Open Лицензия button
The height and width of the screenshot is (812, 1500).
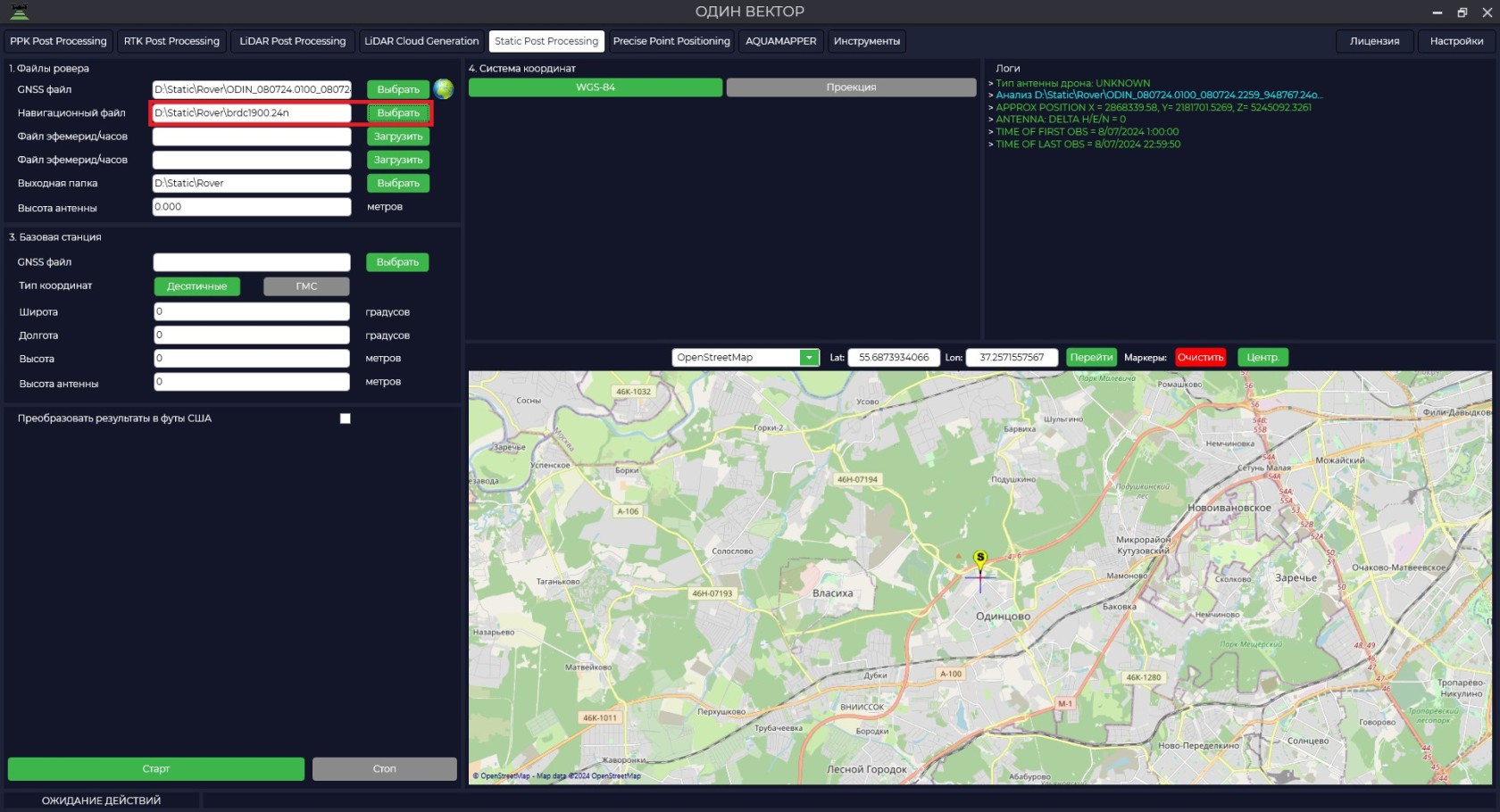[1375, 41]
